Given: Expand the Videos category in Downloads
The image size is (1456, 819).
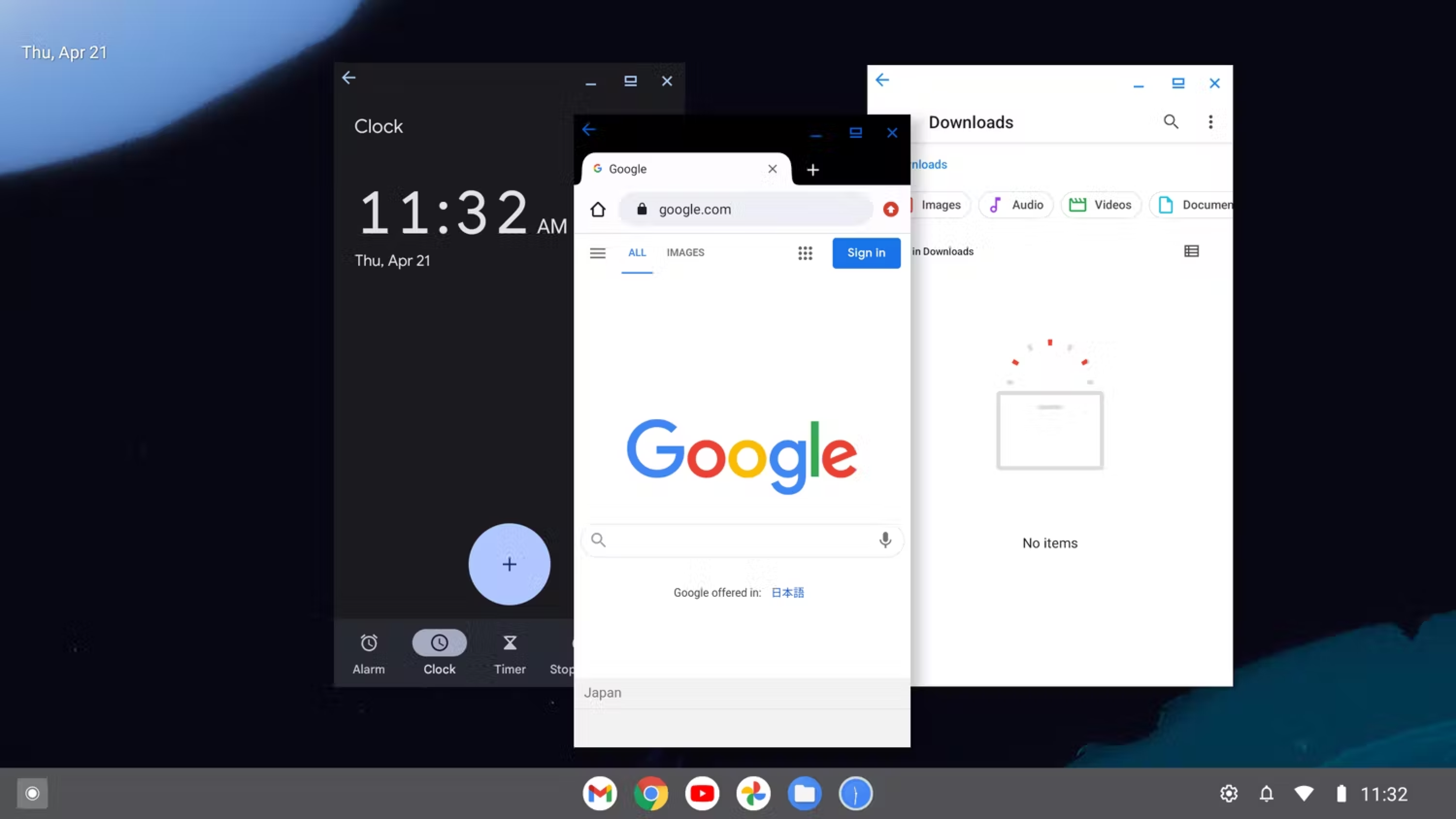Looking at the screenshot, I should [x=1100, y=204].
